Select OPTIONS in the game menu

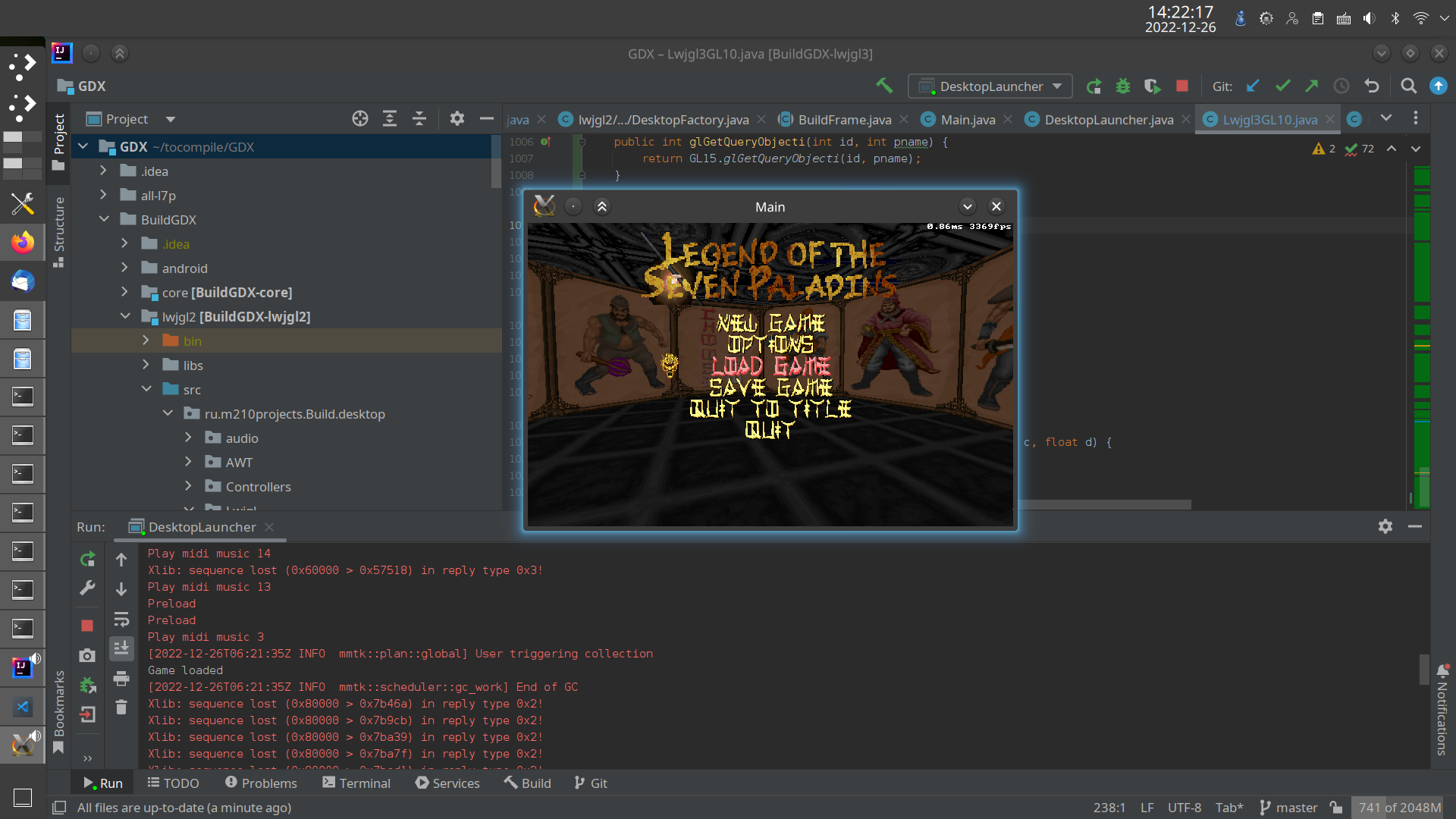coord(770,345)
